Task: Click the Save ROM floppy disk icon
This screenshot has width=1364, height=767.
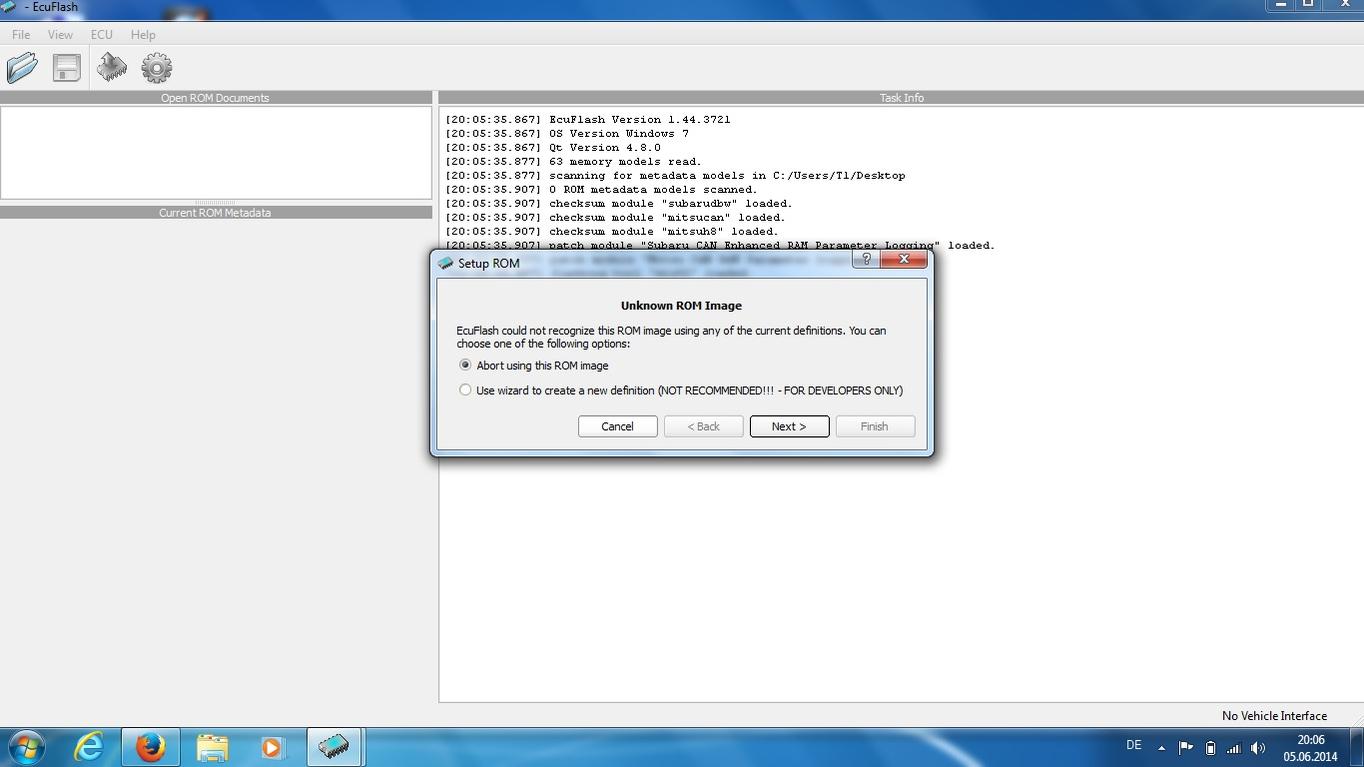Action: coord(67,68)
